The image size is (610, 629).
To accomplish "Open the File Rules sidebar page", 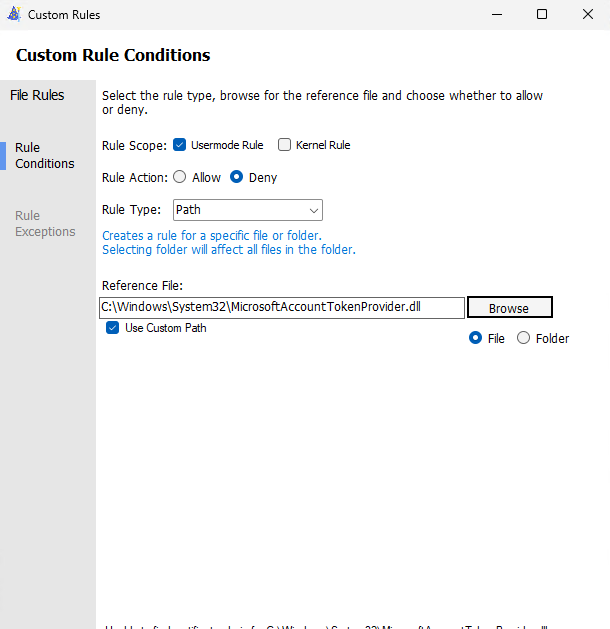I will [x=37, y=95].
